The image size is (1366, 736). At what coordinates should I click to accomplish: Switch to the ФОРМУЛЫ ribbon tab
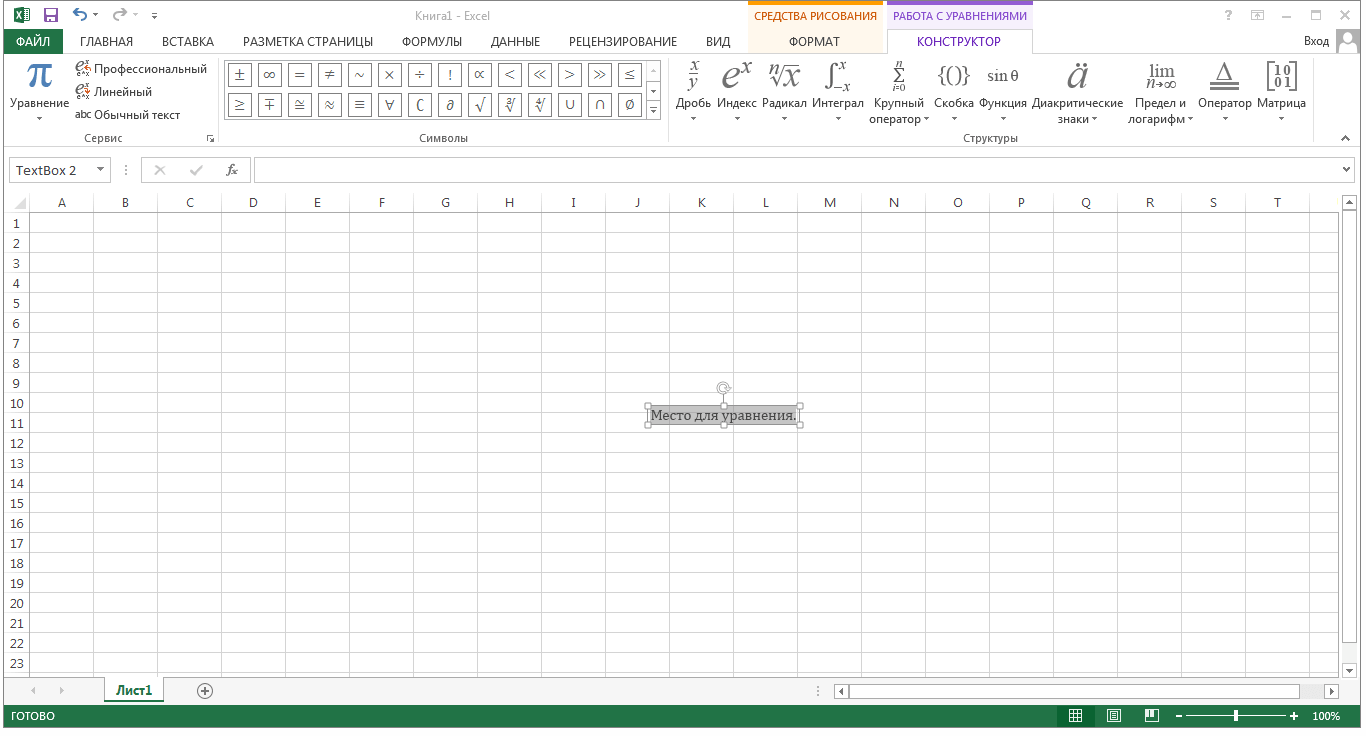click(432, 42)
